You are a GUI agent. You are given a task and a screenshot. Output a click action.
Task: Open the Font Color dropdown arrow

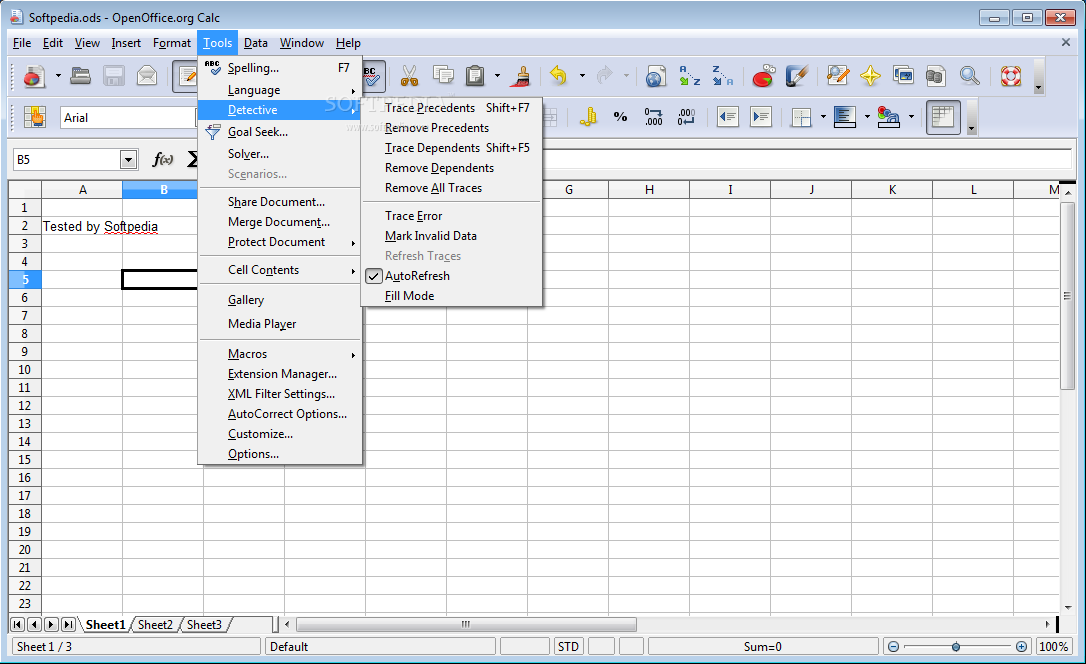click(911, 117)
